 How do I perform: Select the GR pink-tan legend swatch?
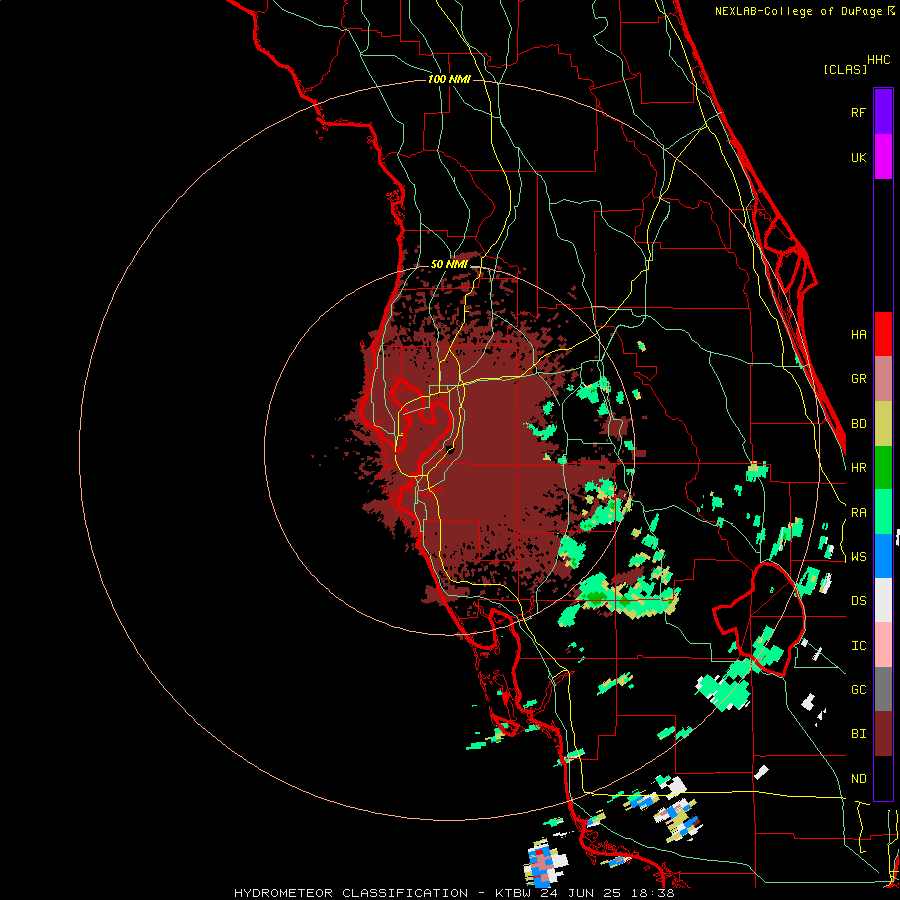[x=883, y=379]
